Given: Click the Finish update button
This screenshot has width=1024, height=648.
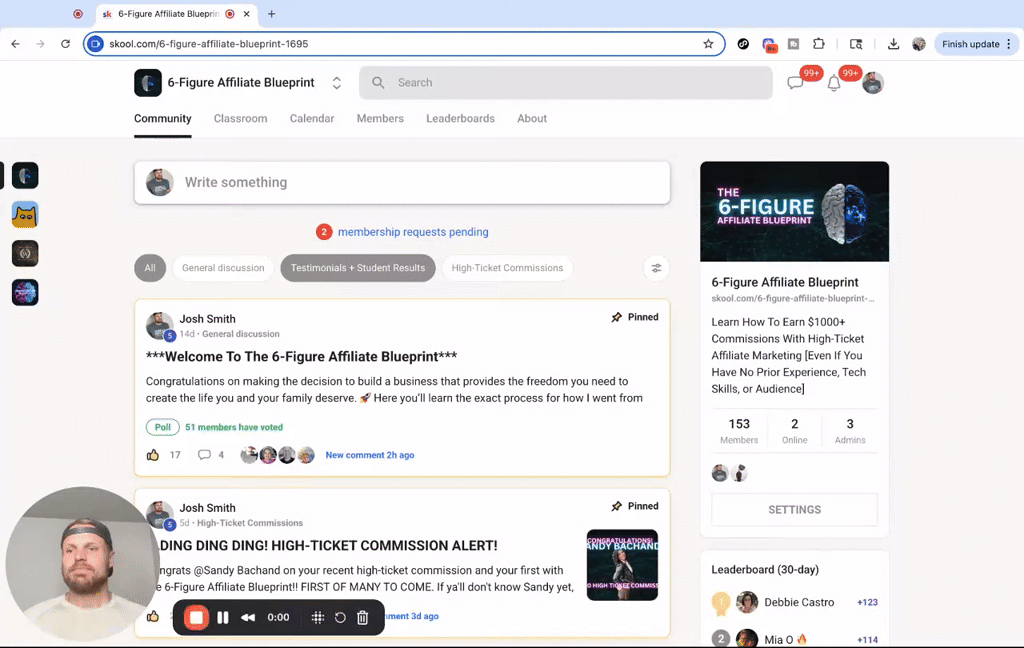Looking at the screenshot, I should tap(976, 44).
